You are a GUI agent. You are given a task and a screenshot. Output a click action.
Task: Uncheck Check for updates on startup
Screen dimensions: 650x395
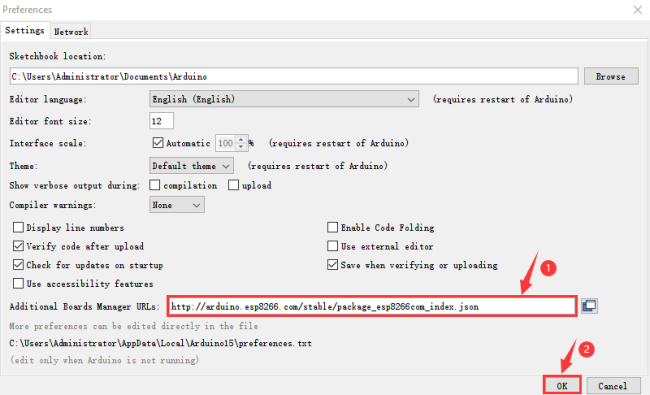pyautogui.click(x=18, y=264)
